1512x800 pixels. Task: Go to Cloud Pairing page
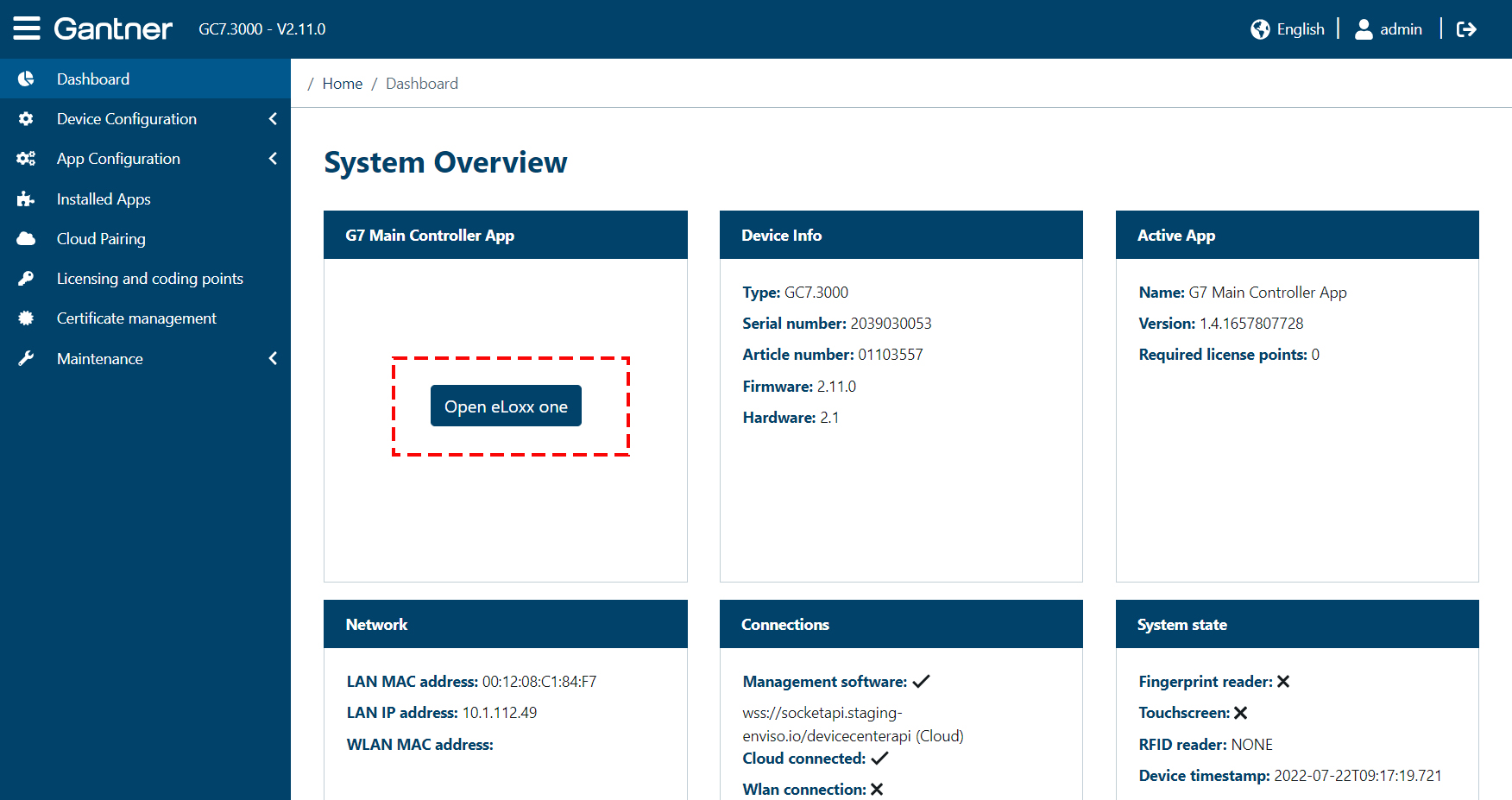[145, 239]
